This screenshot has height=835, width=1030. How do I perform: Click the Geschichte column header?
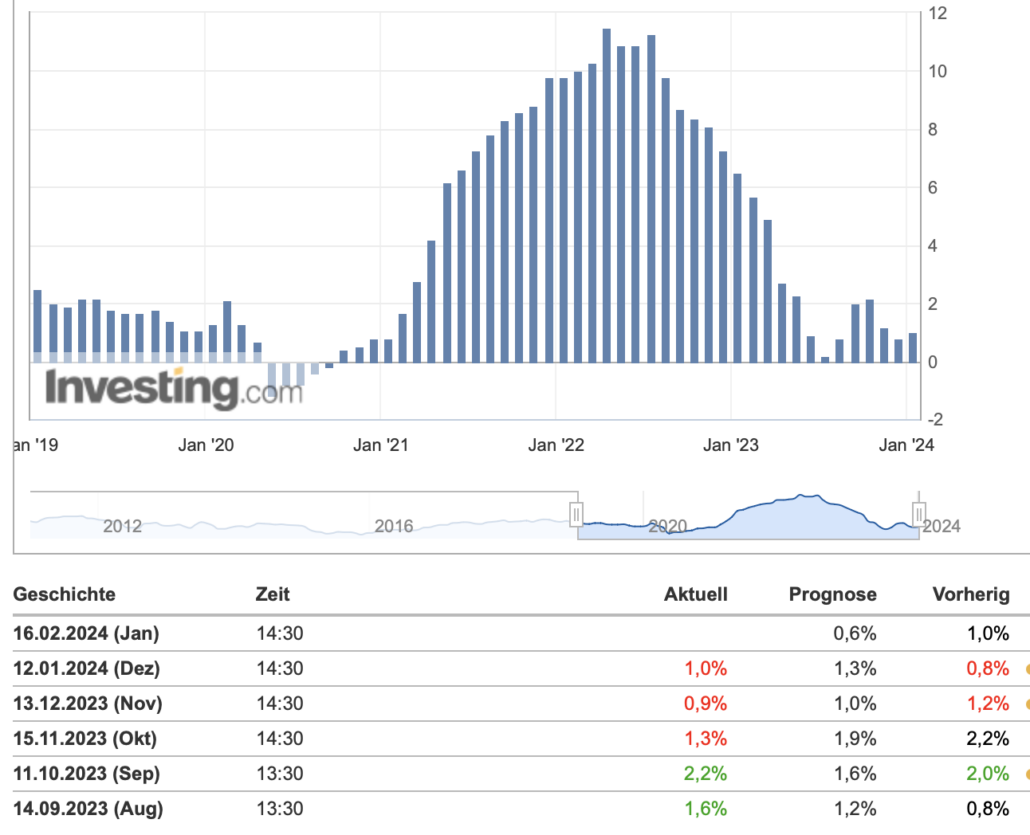pyautogui.click(x=64, y=594)
